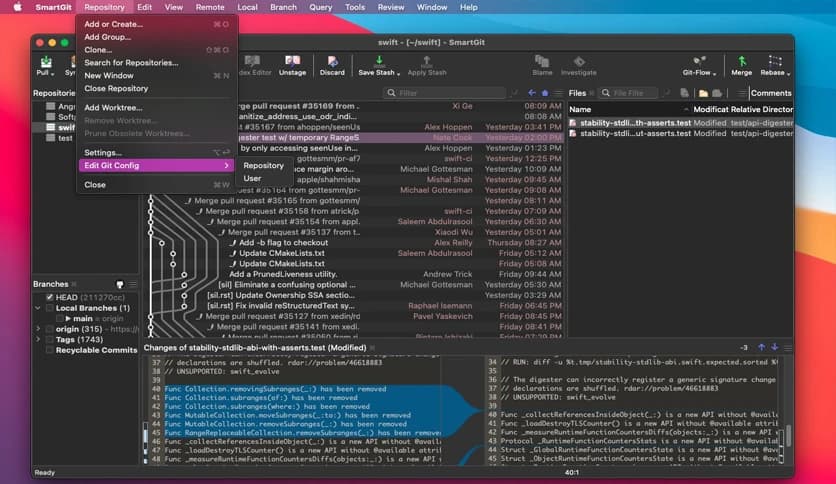836x484 pixels.
Task: Click the Discard toolbar icon
Action: (x=332, y=66)
